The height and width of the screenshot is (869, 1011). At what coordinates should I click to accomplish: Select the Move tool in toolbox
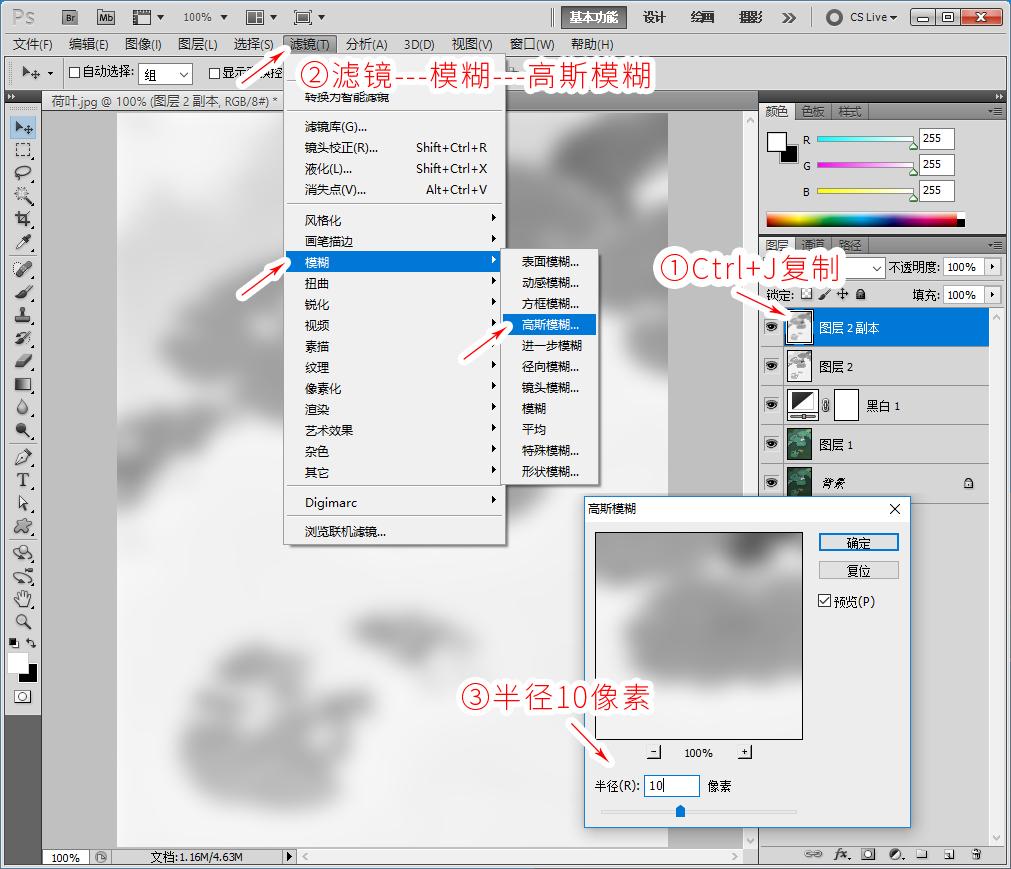point(24,127)
